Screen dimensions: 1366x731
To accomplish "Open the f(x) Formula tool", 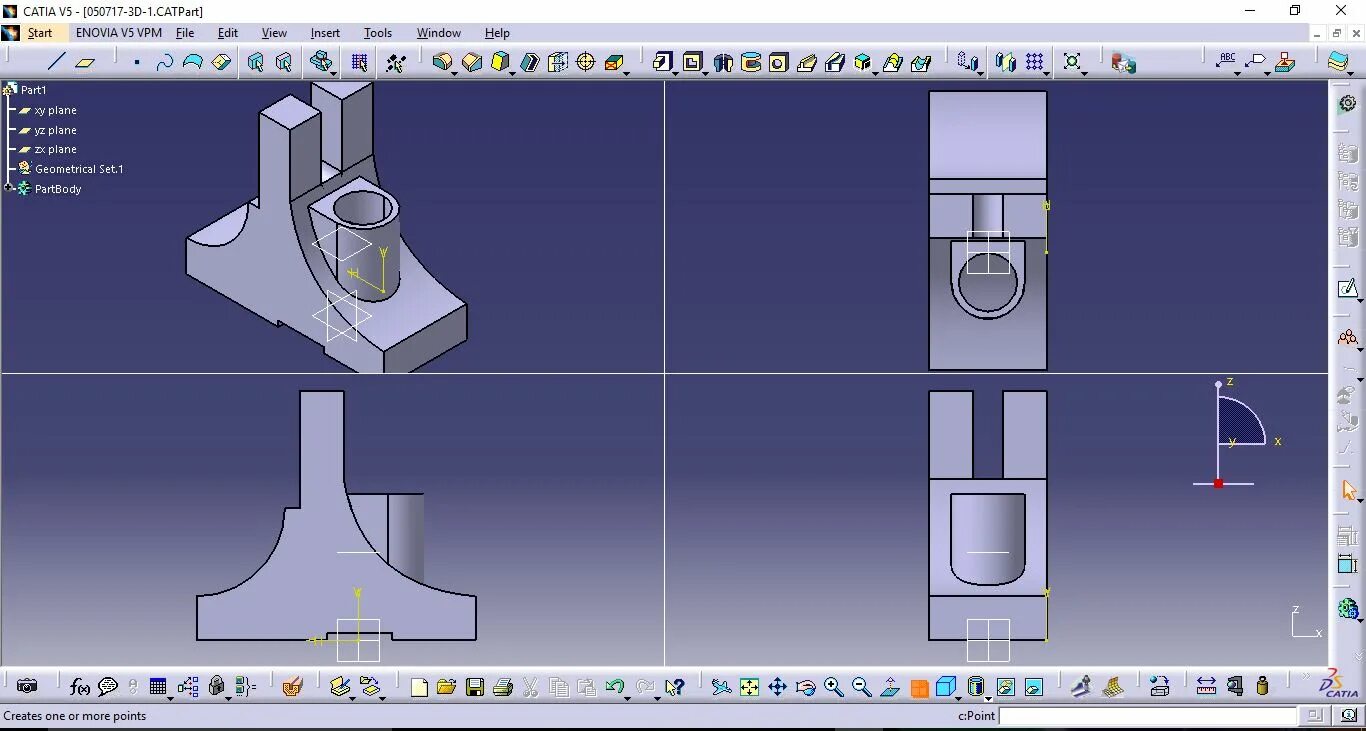I will tap(80, 686).
